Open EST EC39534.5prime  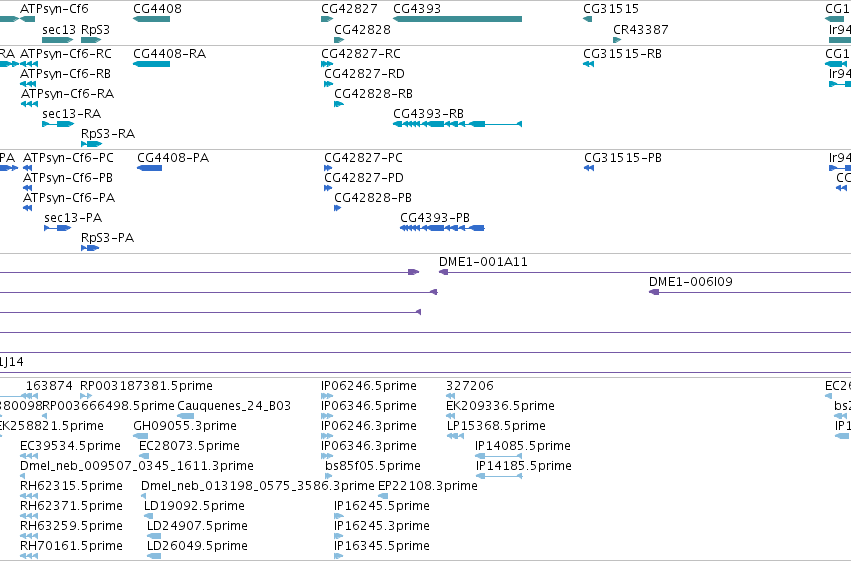click(x=70, y=446)
